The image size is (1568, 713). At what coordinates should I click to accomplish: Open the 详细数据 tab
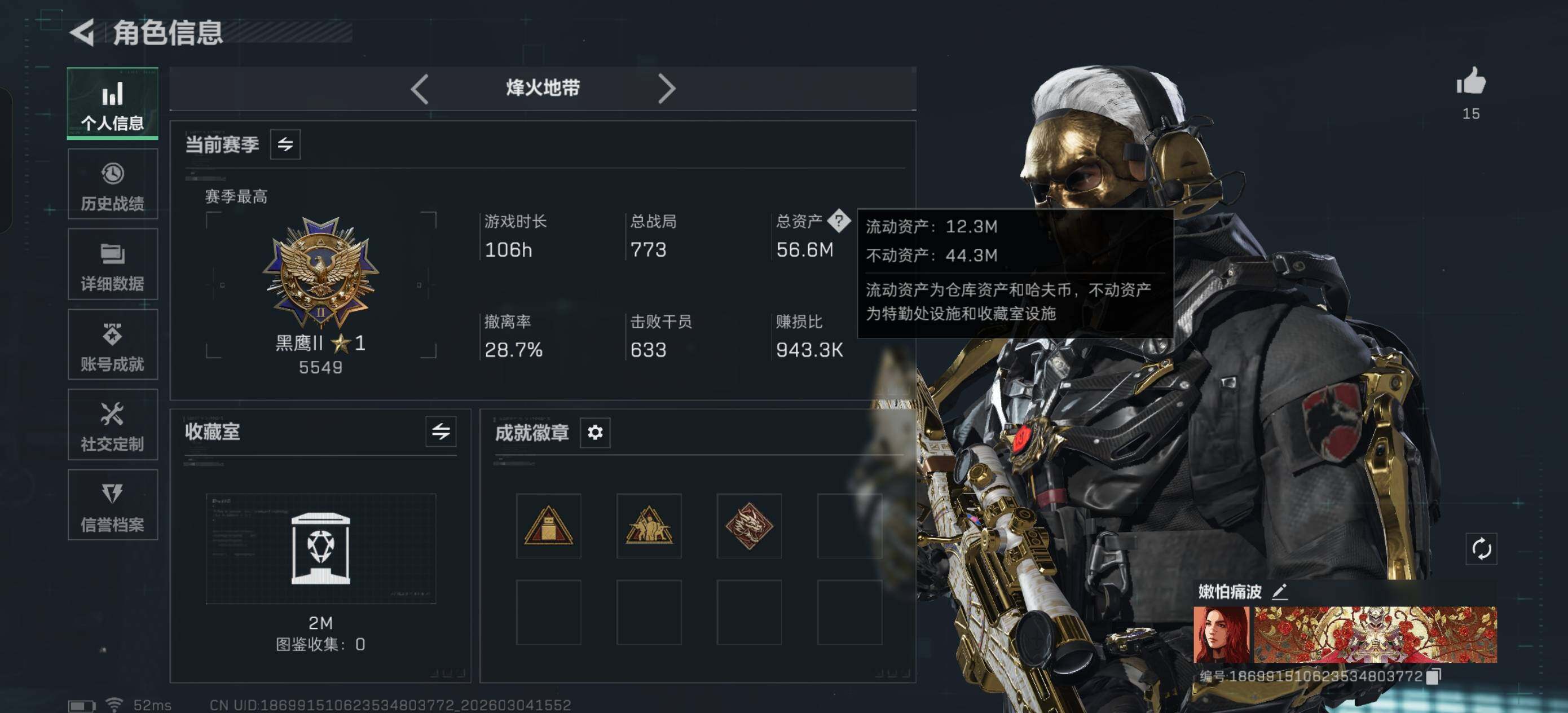[x=113, y=264]
